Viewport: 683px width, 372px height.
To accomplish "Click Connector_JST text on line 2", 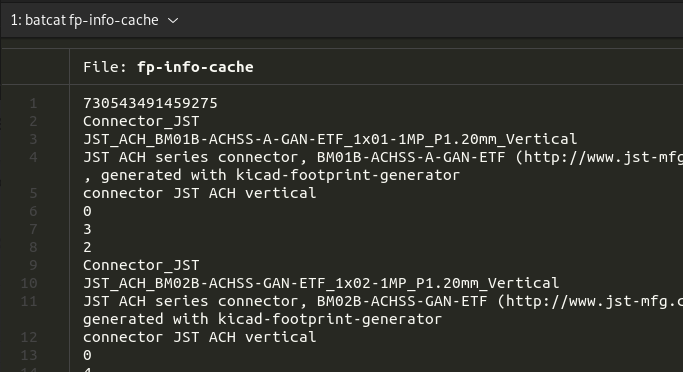I will pos(141,121).
